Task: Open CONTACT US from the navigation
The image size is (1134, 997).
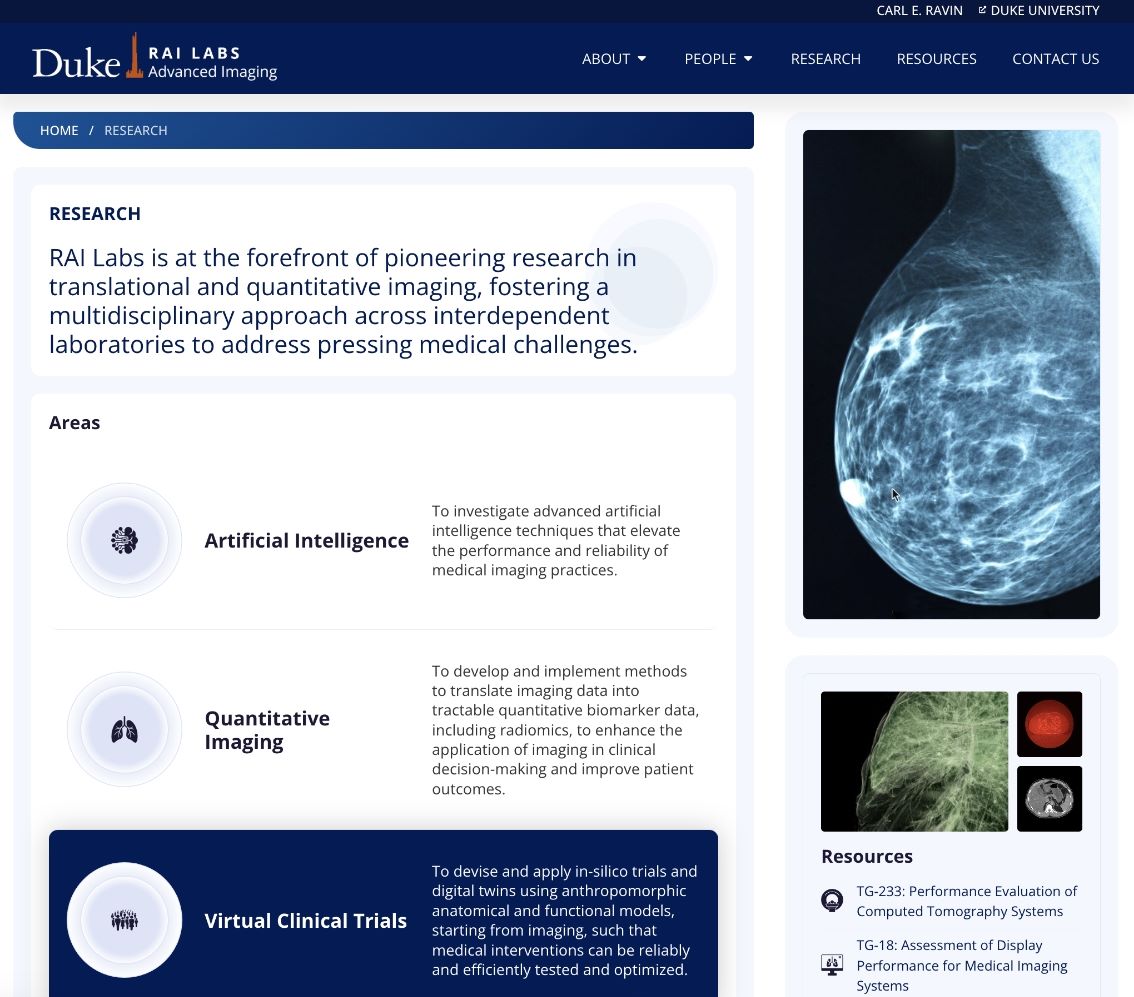Action: pos(1055,59)
